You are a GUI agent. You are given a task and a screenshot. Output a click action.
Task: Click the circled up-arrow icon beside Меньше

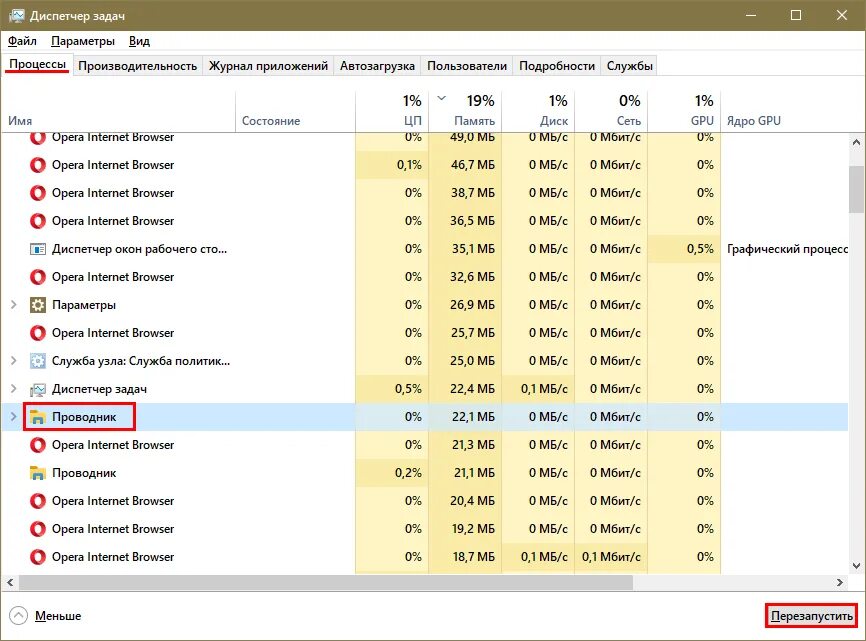coord(18,616)
